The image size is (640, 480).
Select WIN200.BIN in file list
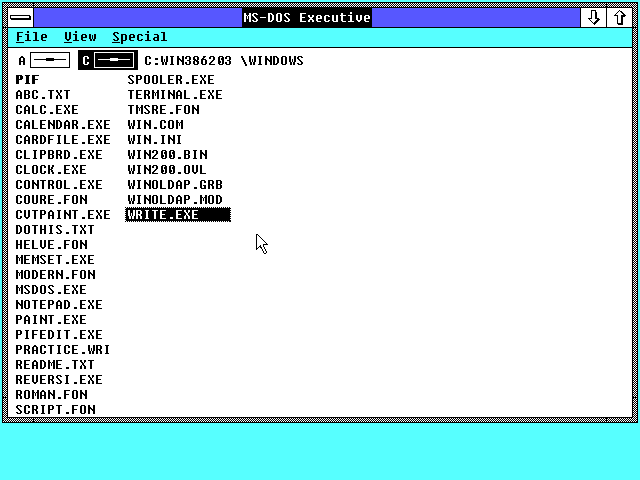[167, 155]
